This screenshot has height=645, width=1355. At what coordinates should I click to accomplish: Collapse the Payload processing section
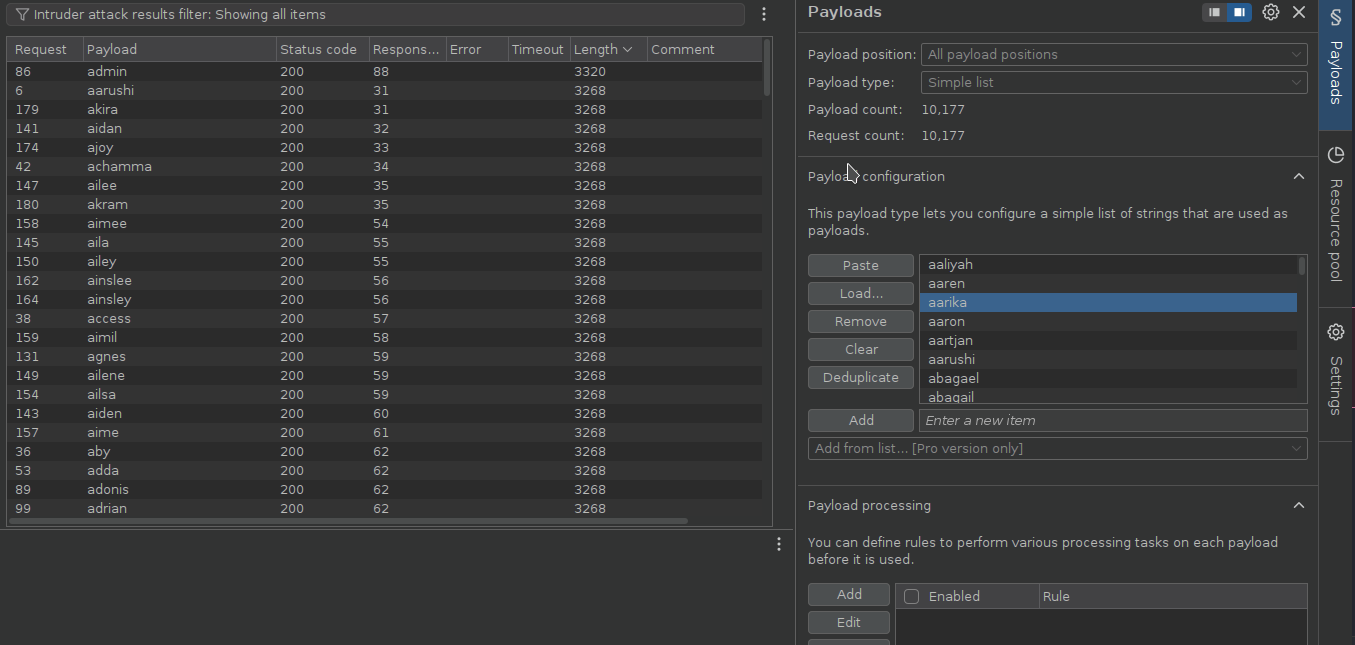coord(1298,505)
